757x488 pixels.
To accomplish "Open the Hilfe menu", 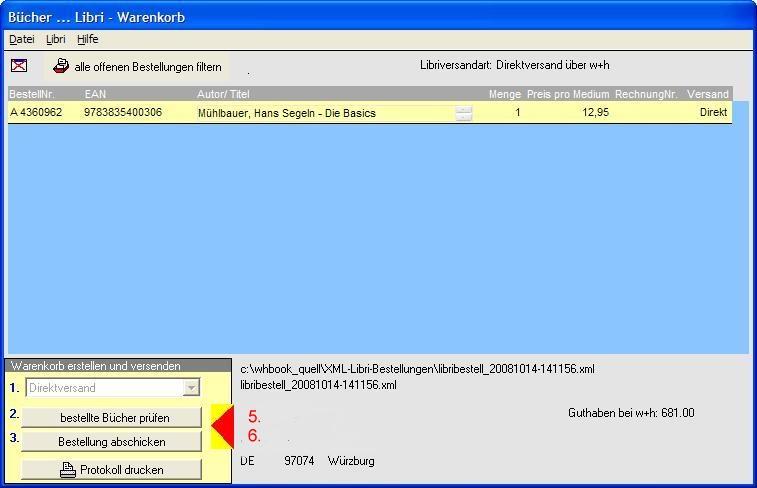I will pos(87,39).
